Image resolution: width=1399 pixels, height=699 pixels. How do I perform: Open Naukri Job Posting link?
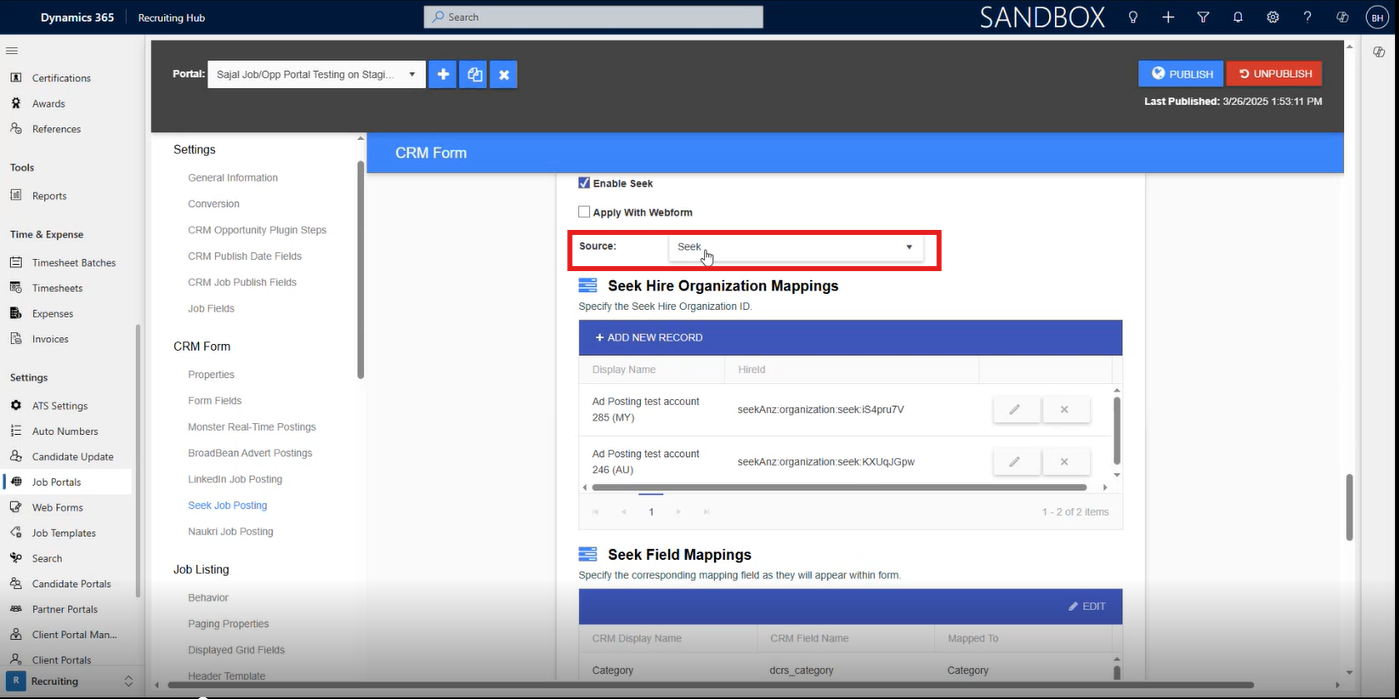(x=230, y=531)
